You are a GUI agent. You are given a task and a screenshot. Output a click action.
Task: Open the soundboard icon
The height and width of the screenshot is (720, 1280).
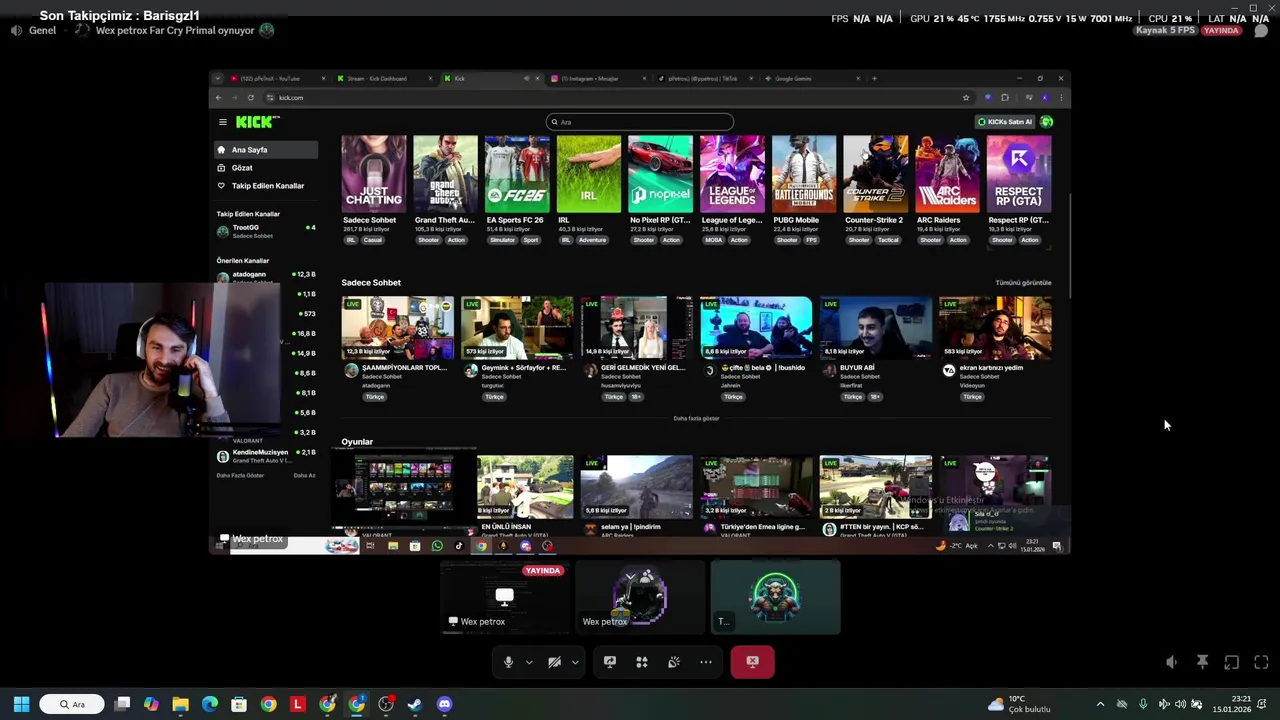(674, 662)
